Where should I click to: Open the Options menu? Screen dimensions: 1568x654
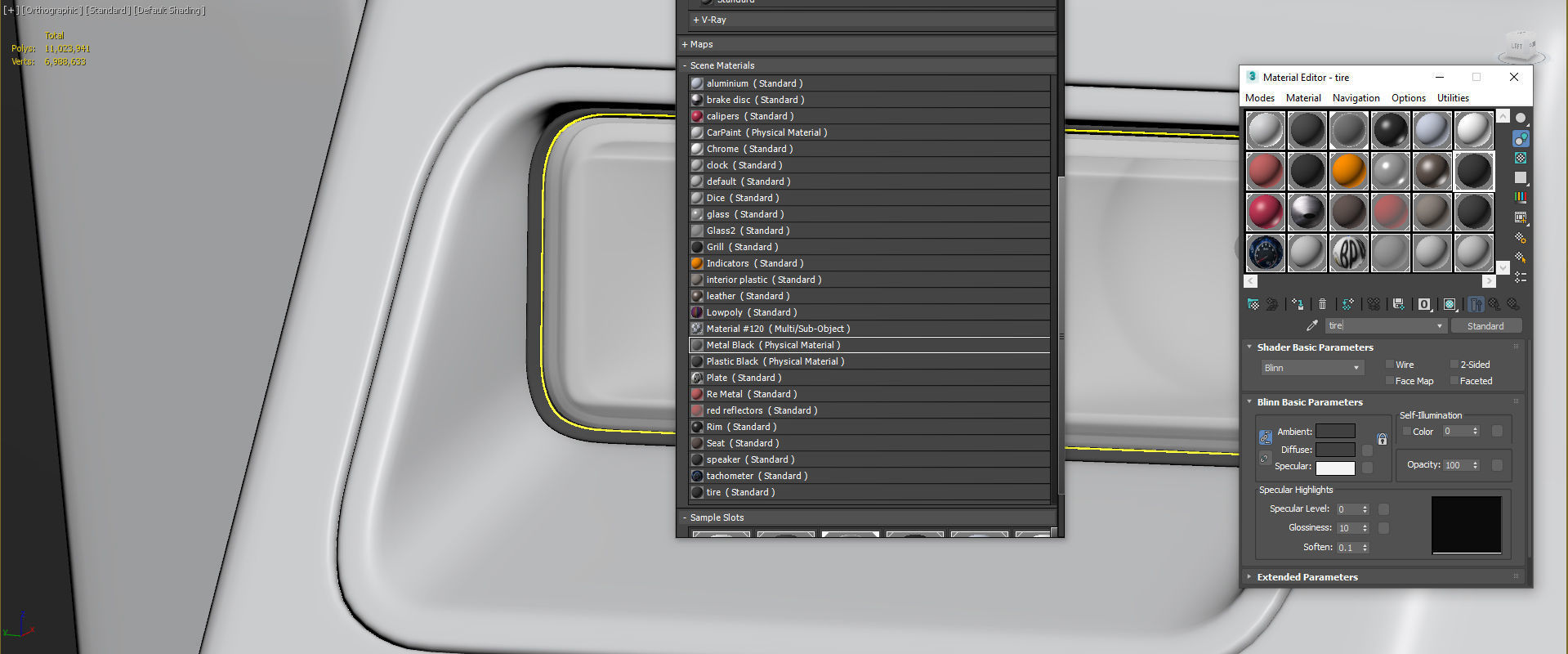pyautogui.click(x=1408, y=98)
